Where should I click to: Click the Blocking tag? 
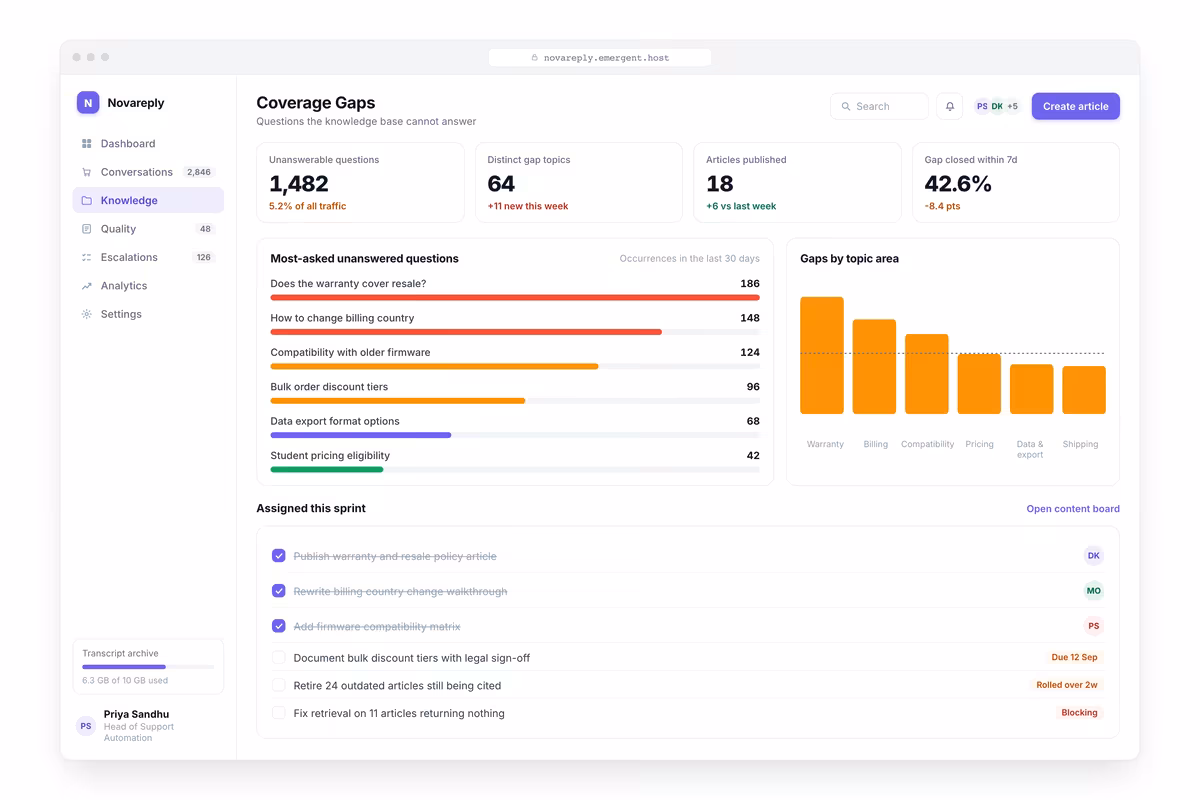click(x=1080, y=713)
